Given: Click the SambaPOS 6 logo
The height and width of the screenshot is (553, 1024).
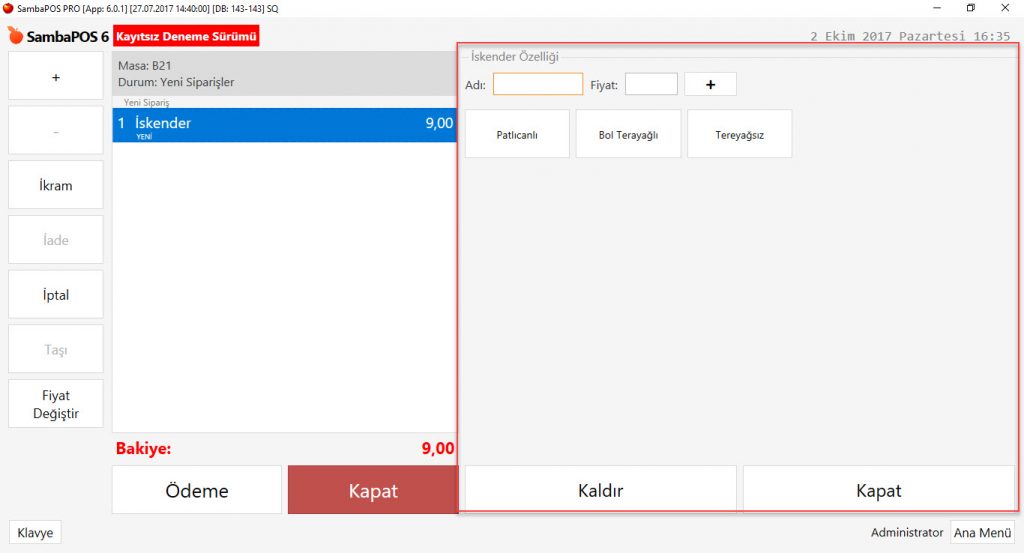Looking at the screenshot, I should 58,36.
